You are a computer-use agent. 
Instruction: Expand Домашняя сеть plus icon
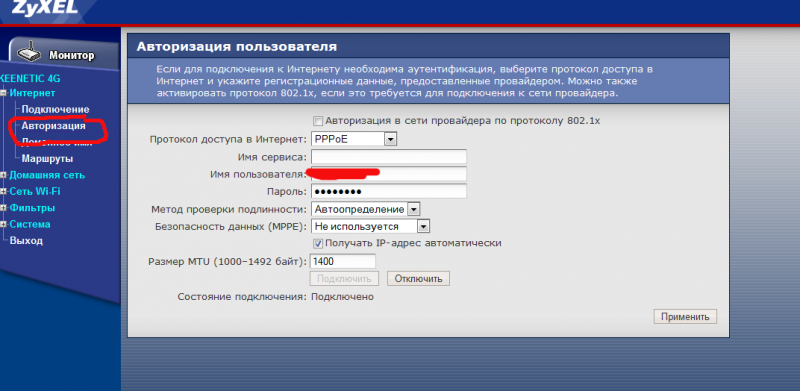4,175
